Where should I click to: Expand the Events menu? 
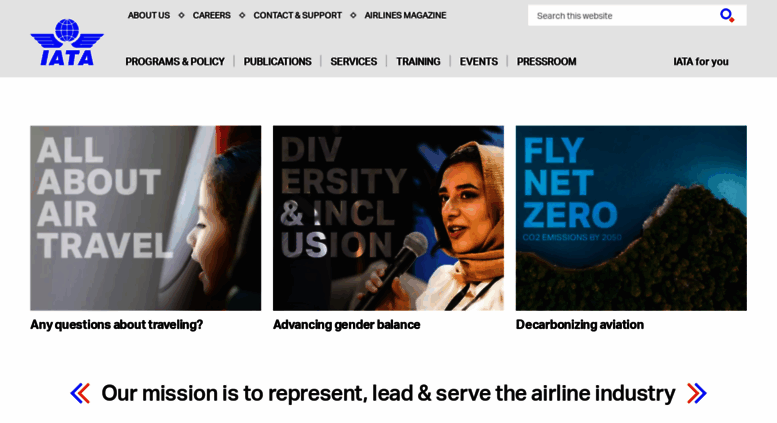pyautogui.click(x=479, y=61)
